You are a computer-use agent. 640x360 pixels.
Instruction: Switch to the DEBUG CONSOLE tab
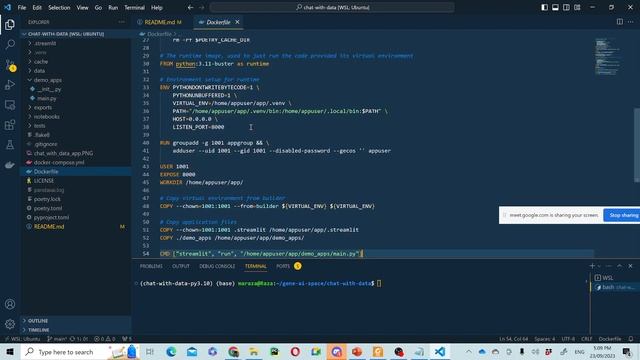[217, 266]
